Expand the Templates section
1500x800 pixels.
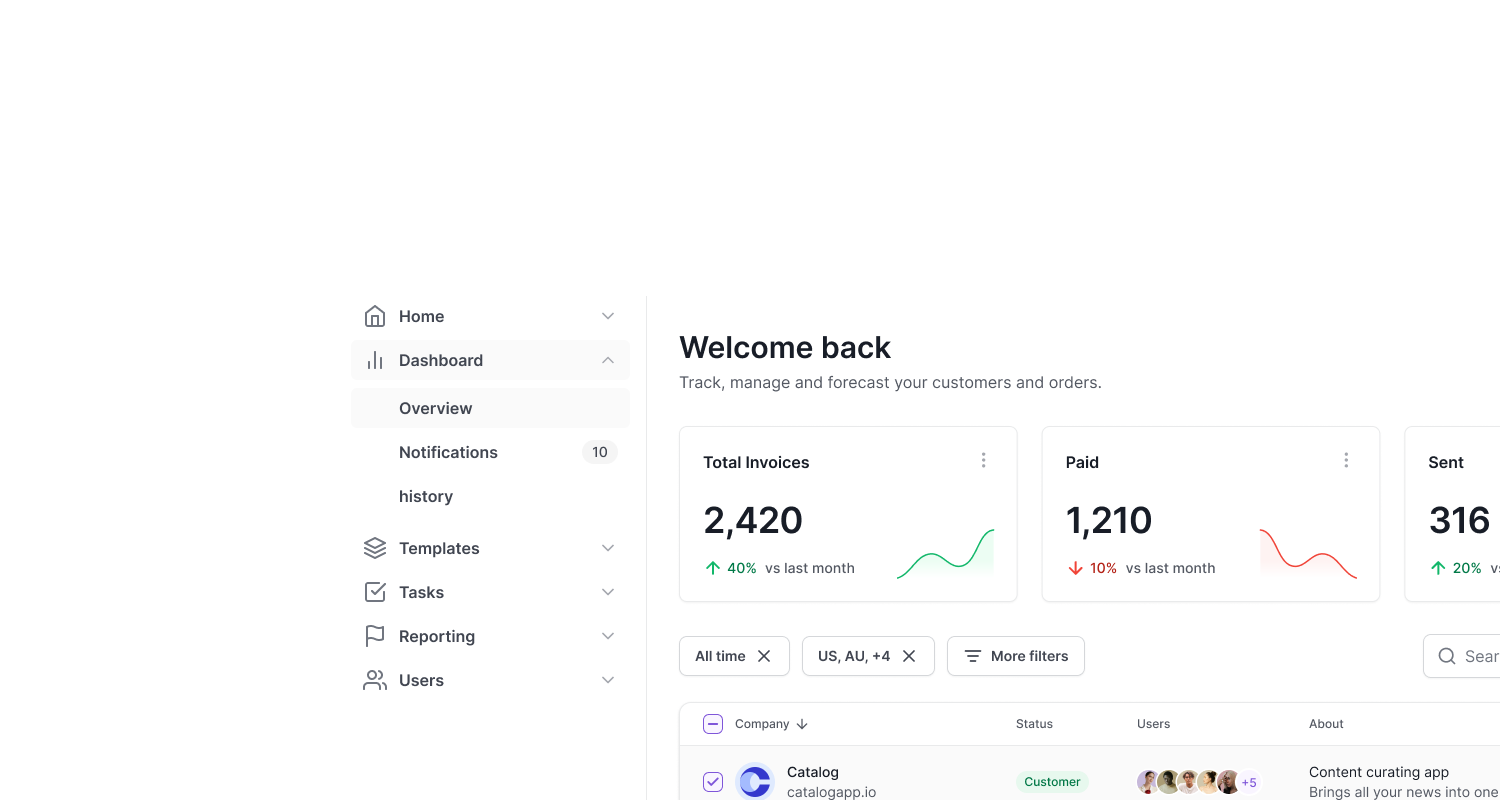click(x=607, y=547)
